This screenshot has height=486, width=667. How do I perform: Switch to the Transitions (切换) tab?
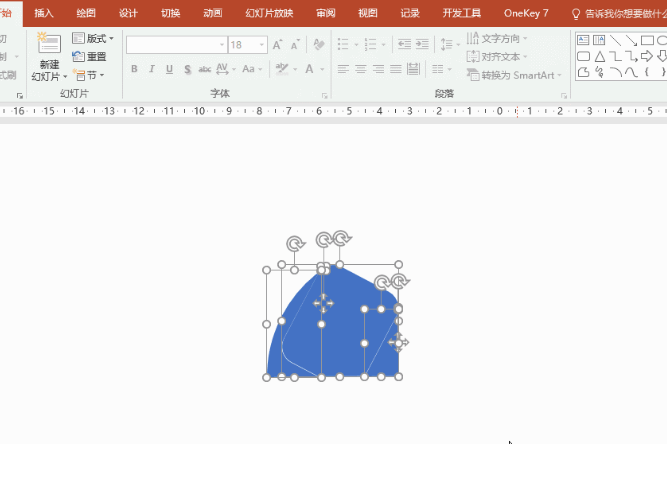point(171,13)
